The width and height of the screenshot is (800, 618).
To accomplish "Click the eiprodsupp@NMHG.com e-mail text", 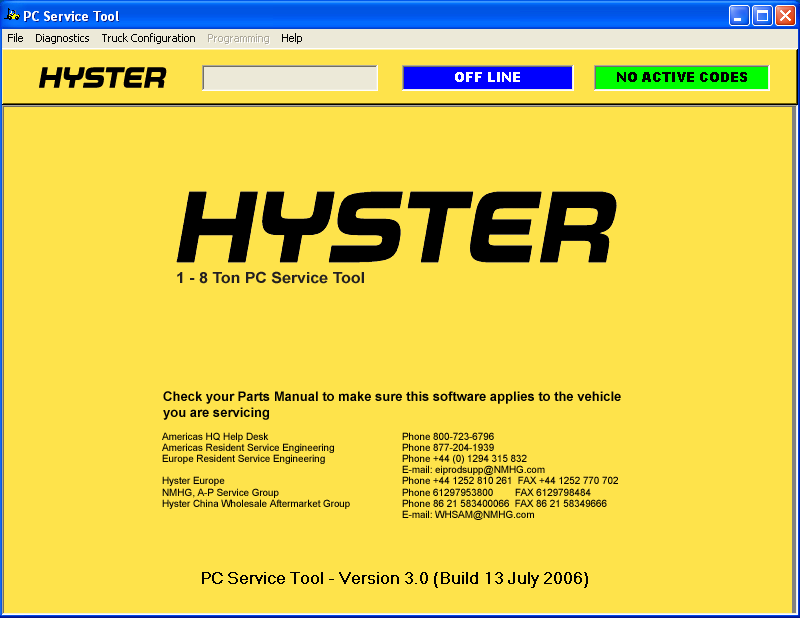I will coord(473,469).
